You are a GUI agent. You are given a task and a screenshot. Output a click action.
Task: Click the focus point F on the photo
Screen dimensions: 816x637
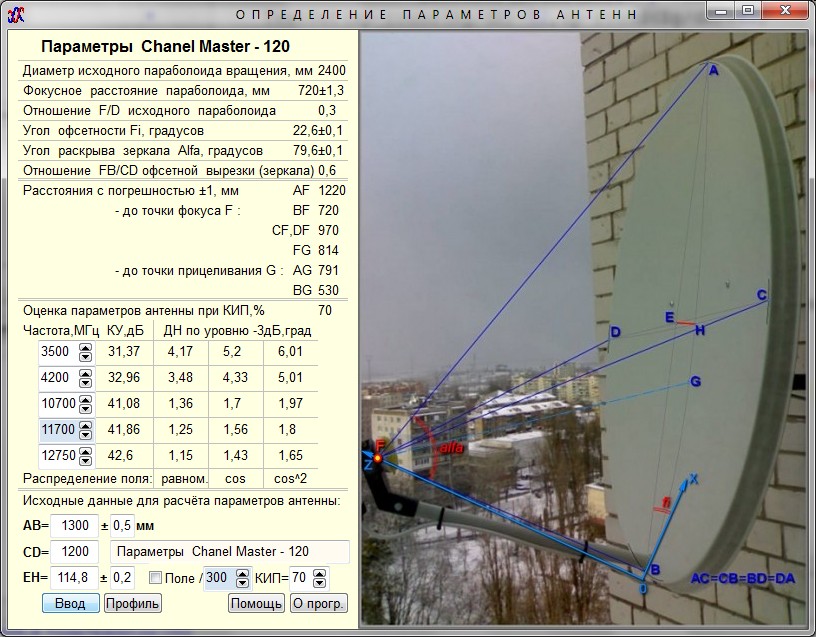(x=378, y=458)
